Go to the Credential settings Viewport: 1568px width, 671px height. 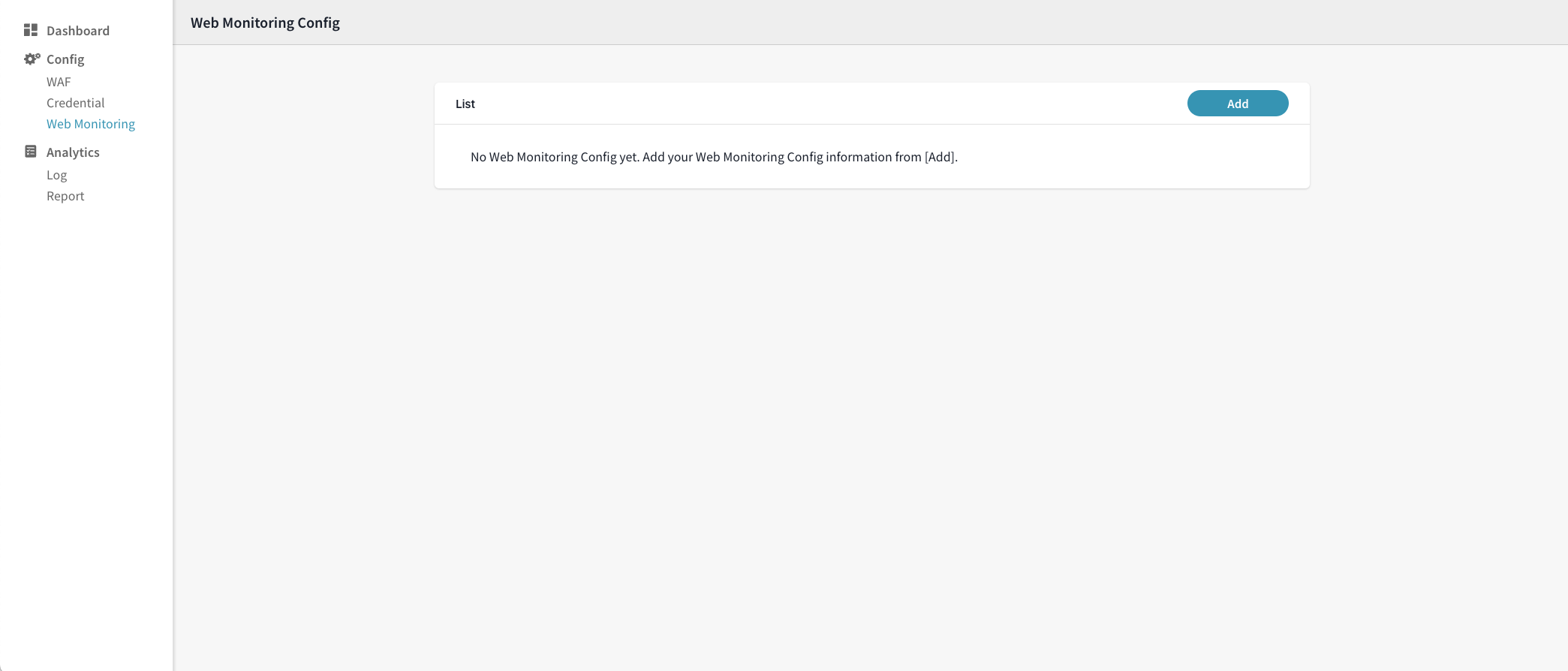(x=75, y=103)
